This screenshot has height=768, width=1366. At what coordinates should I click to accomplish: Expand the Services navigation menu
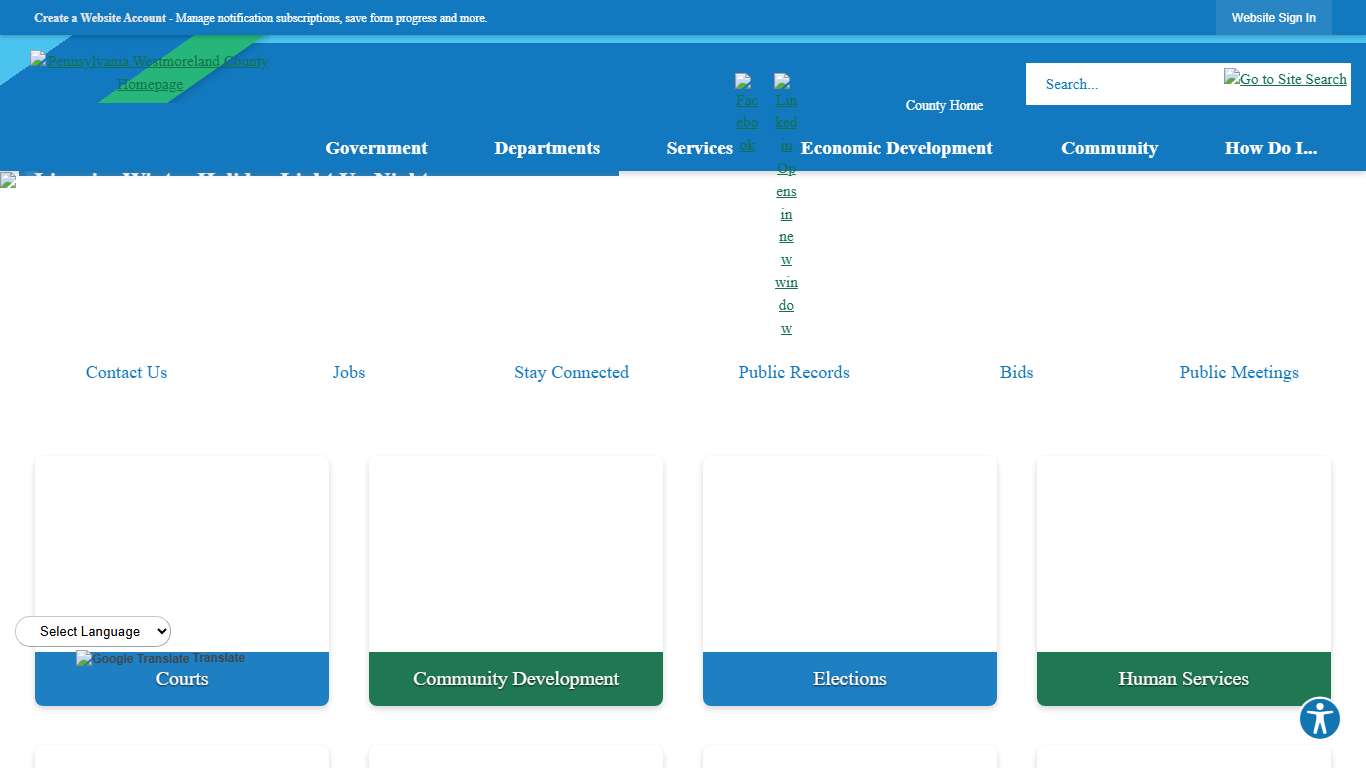pyautogui.click(x=699, y=148)
